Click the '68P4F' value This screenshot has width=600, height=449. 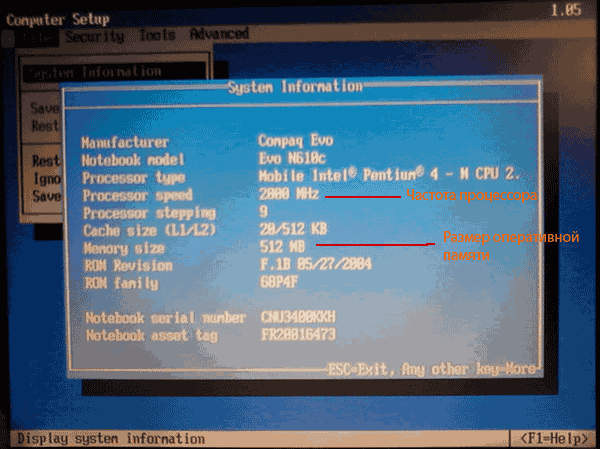279,282
